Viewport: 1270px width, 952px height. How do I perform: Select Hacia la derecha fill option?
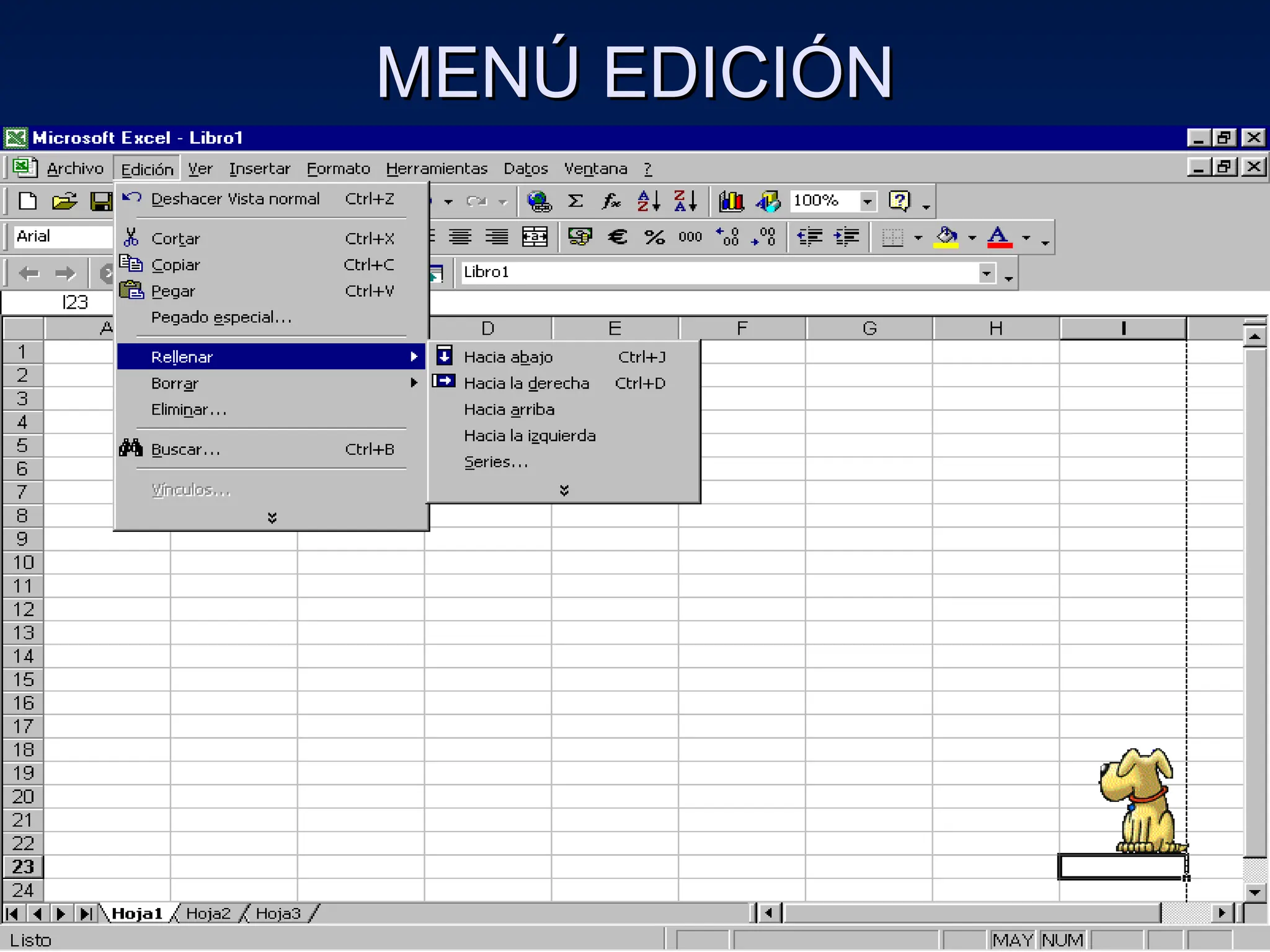pyautogui.click(x=564, y=383)
